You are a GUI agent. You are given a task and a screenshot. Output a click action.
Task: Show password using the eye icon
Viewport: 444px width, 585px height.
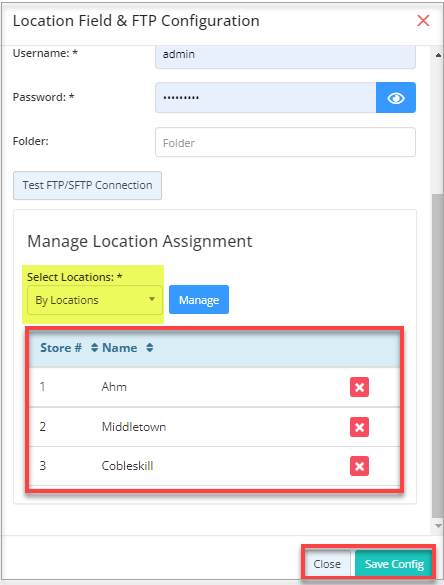pyautogui.click(x=395, y=98)
